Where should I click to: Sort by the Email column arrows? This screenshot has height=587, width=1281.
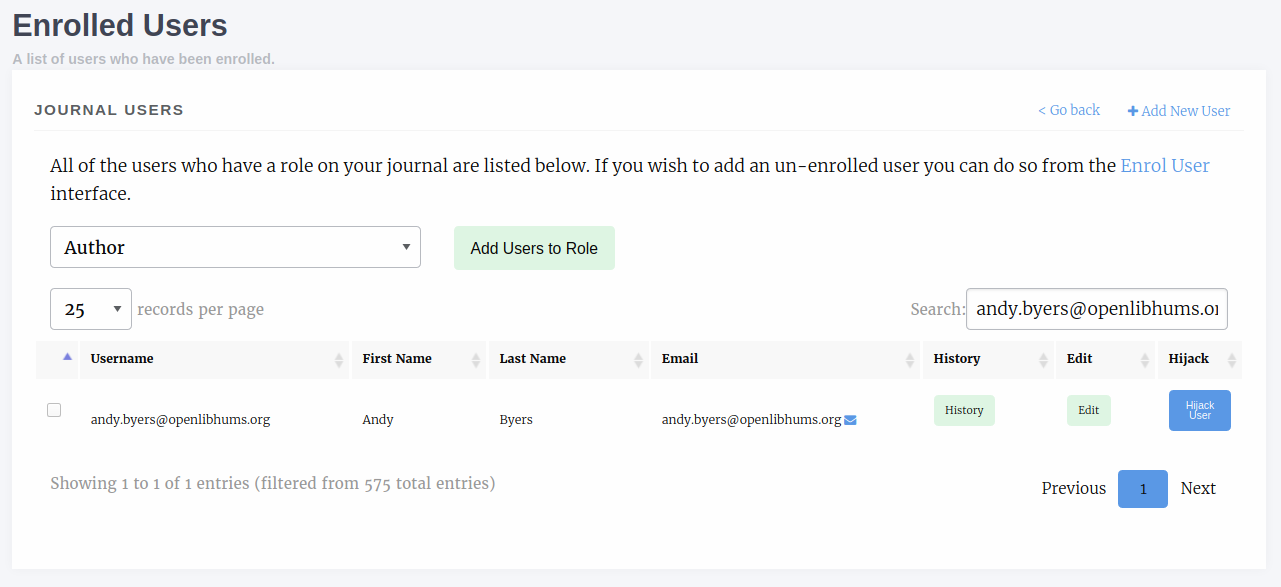910,360
